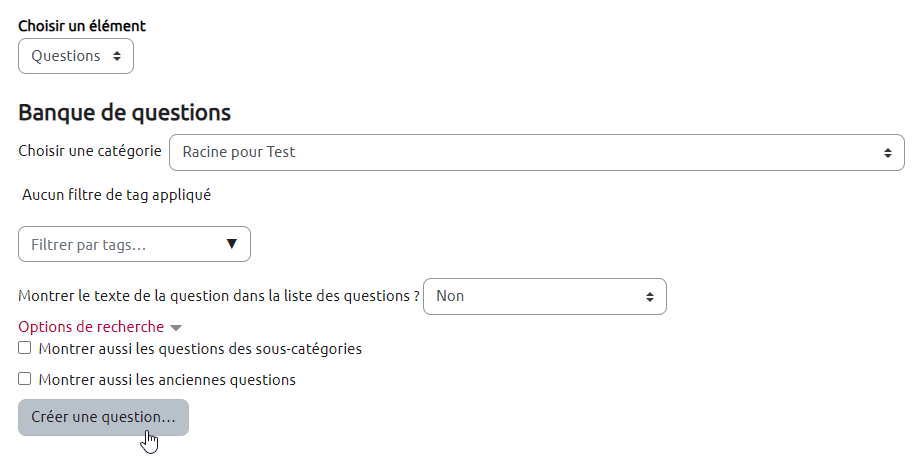Click the "Choisir une catégorie" label
The height and width of the screenshot is (459, 919).
coord(90,151)
